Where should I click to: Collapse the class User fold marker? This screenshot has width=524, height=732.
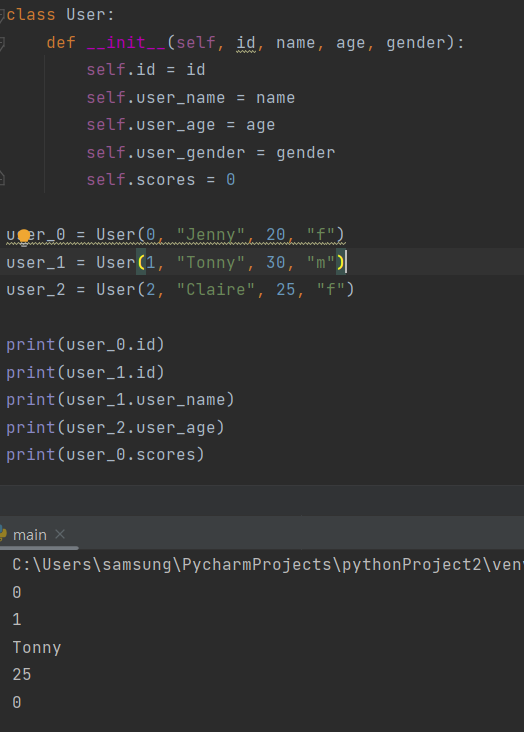2,15
